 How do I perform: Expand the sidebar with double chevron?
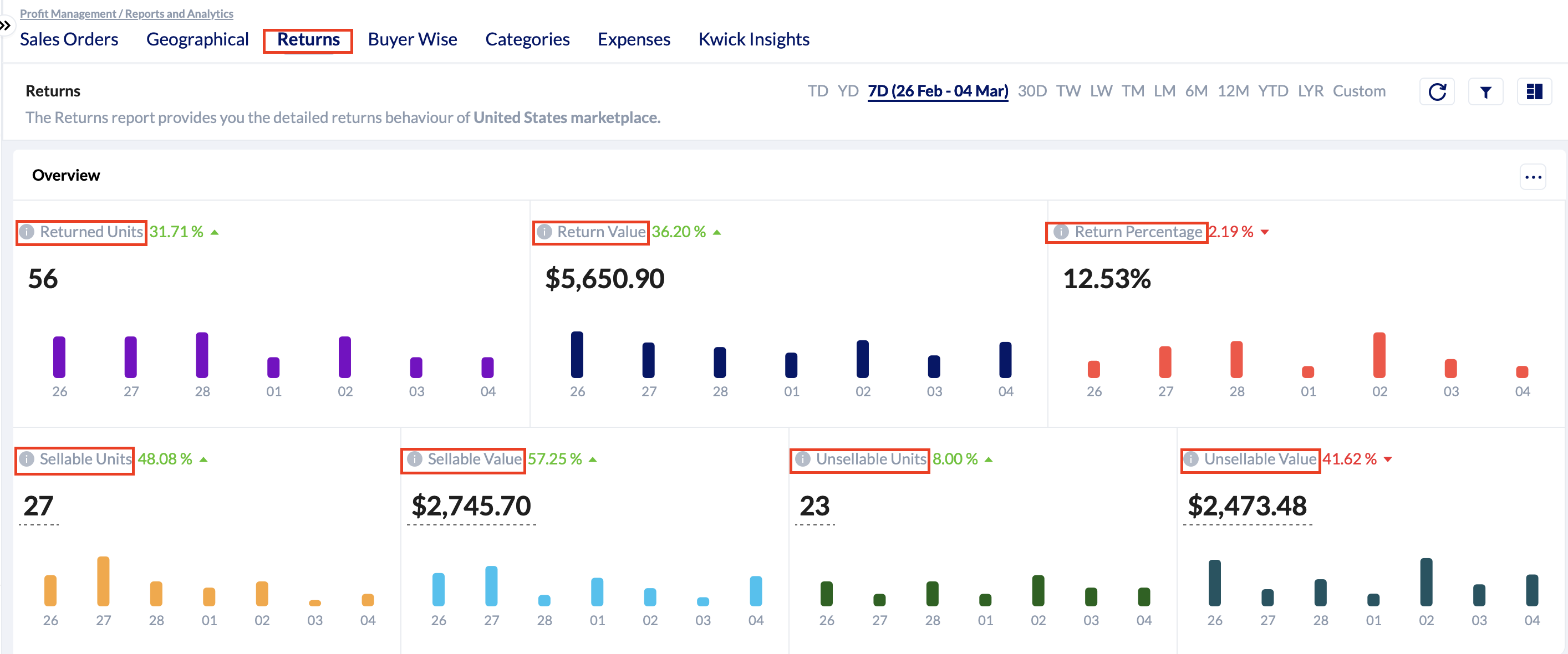point(5,25)
